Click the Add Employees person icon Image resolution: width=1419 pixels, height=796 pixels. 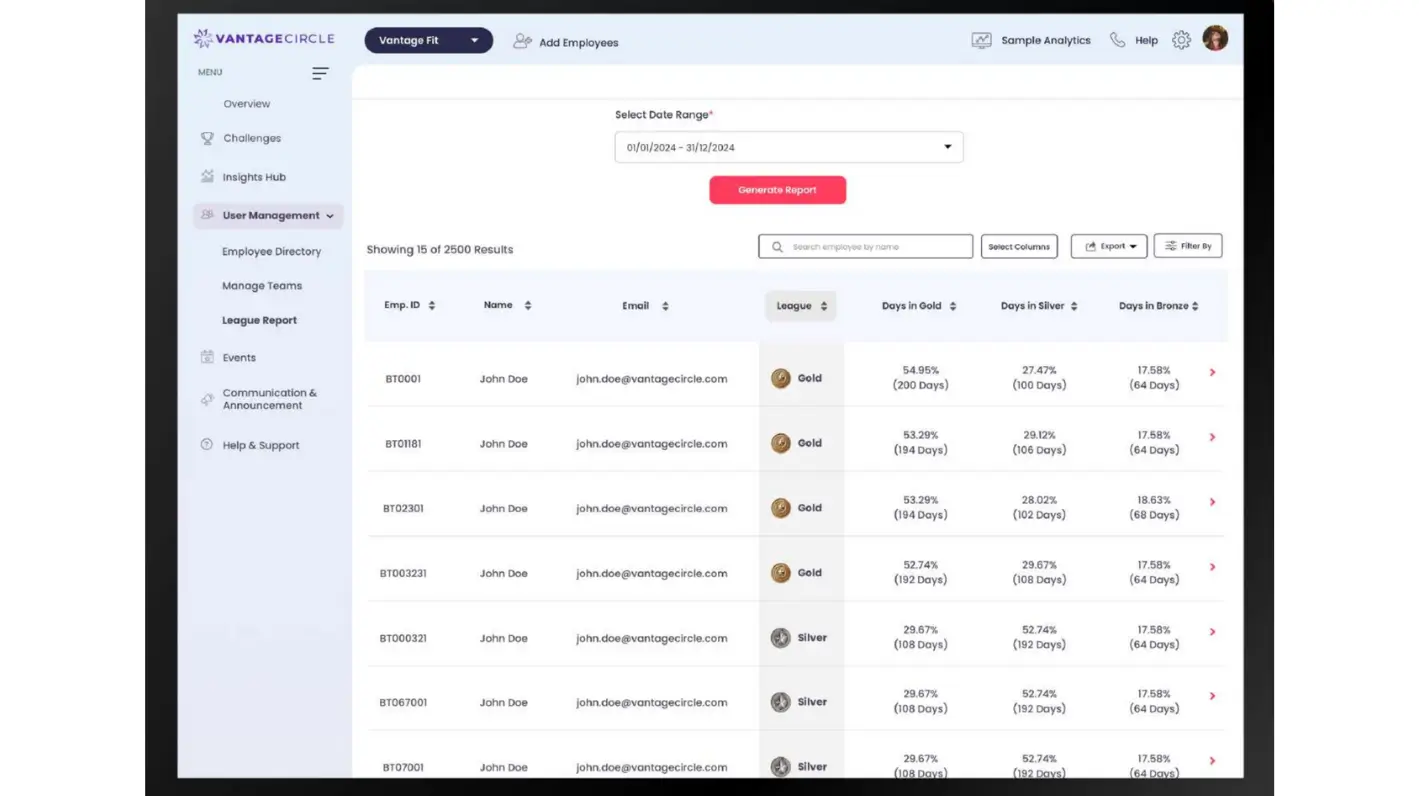pyautogui.click(x=522, y=42)
